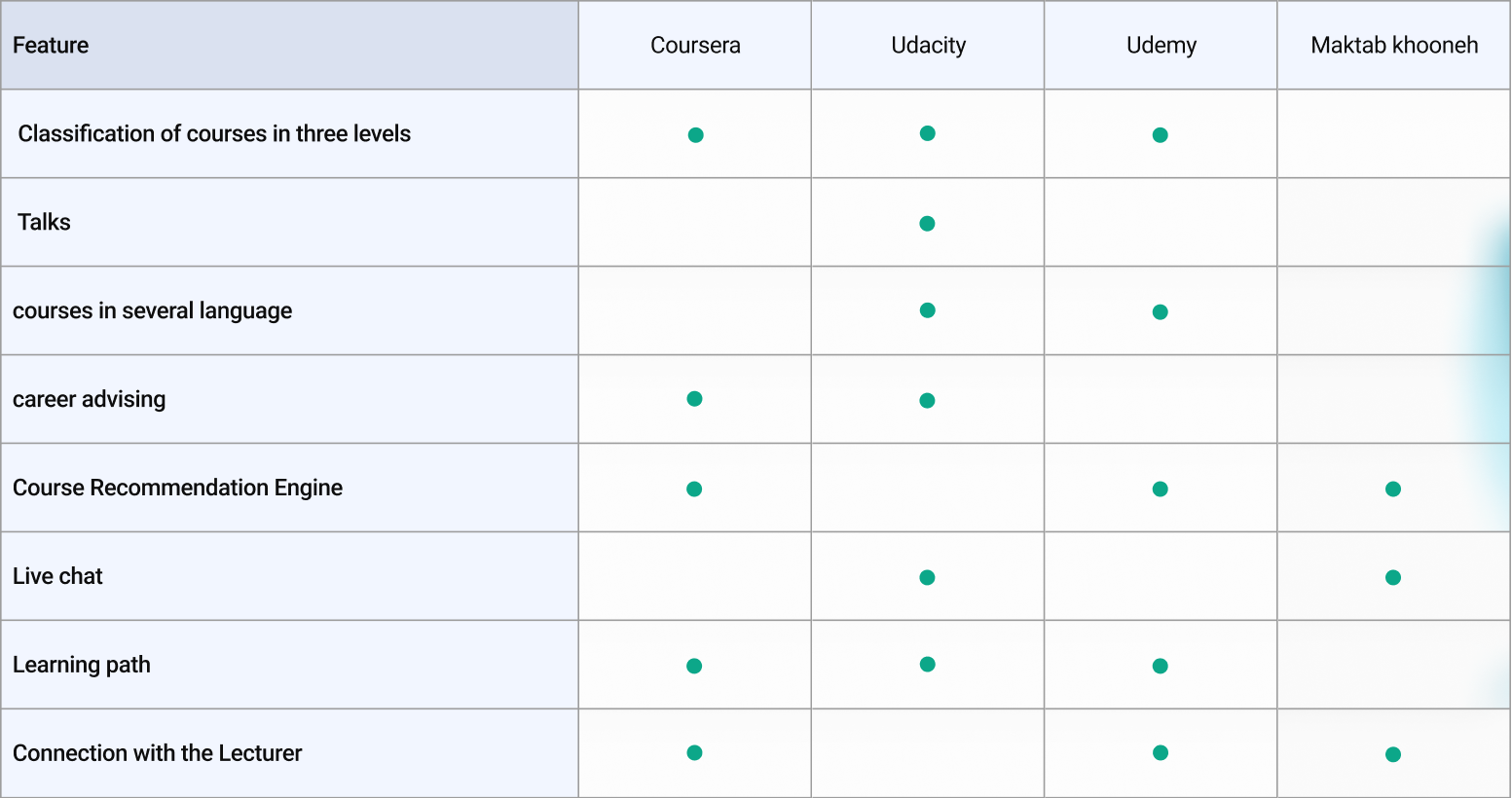Click Coursera dot for Classification of courses
The image size is (1512, 798).
(x=695, y=135)
